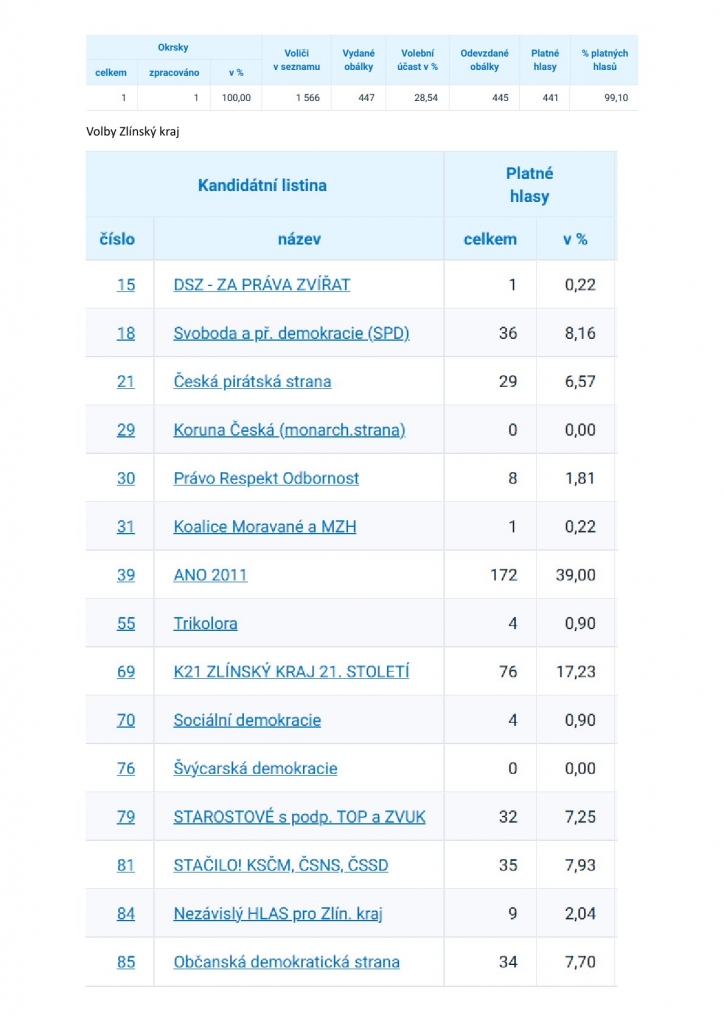This screenshot has height=1024, width=724.
Task: Select Sociální demokracie link
Action: point(247,720)
